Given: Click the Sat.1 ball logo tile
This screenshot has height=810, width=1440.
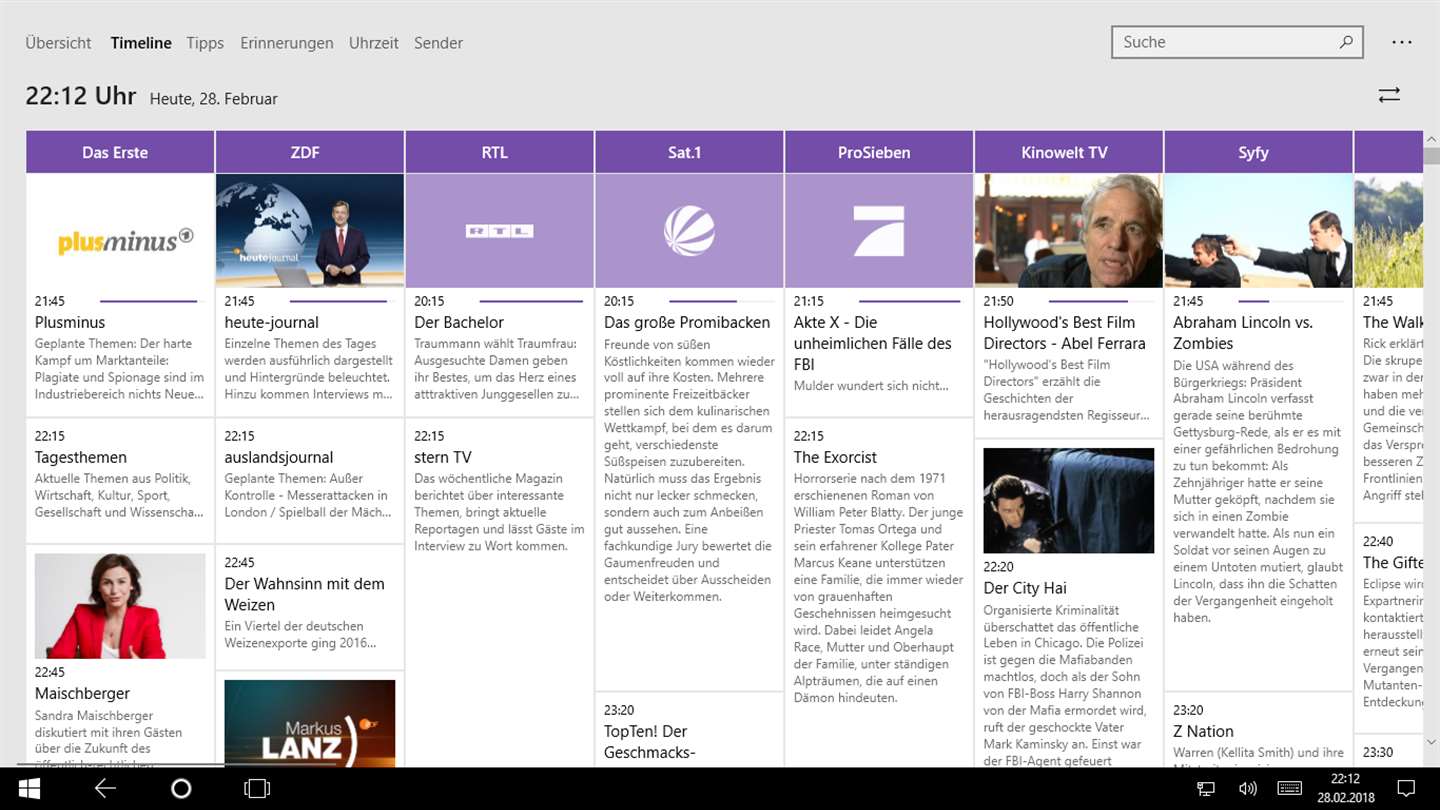Looking at the screenshot, I should [689, 231].
